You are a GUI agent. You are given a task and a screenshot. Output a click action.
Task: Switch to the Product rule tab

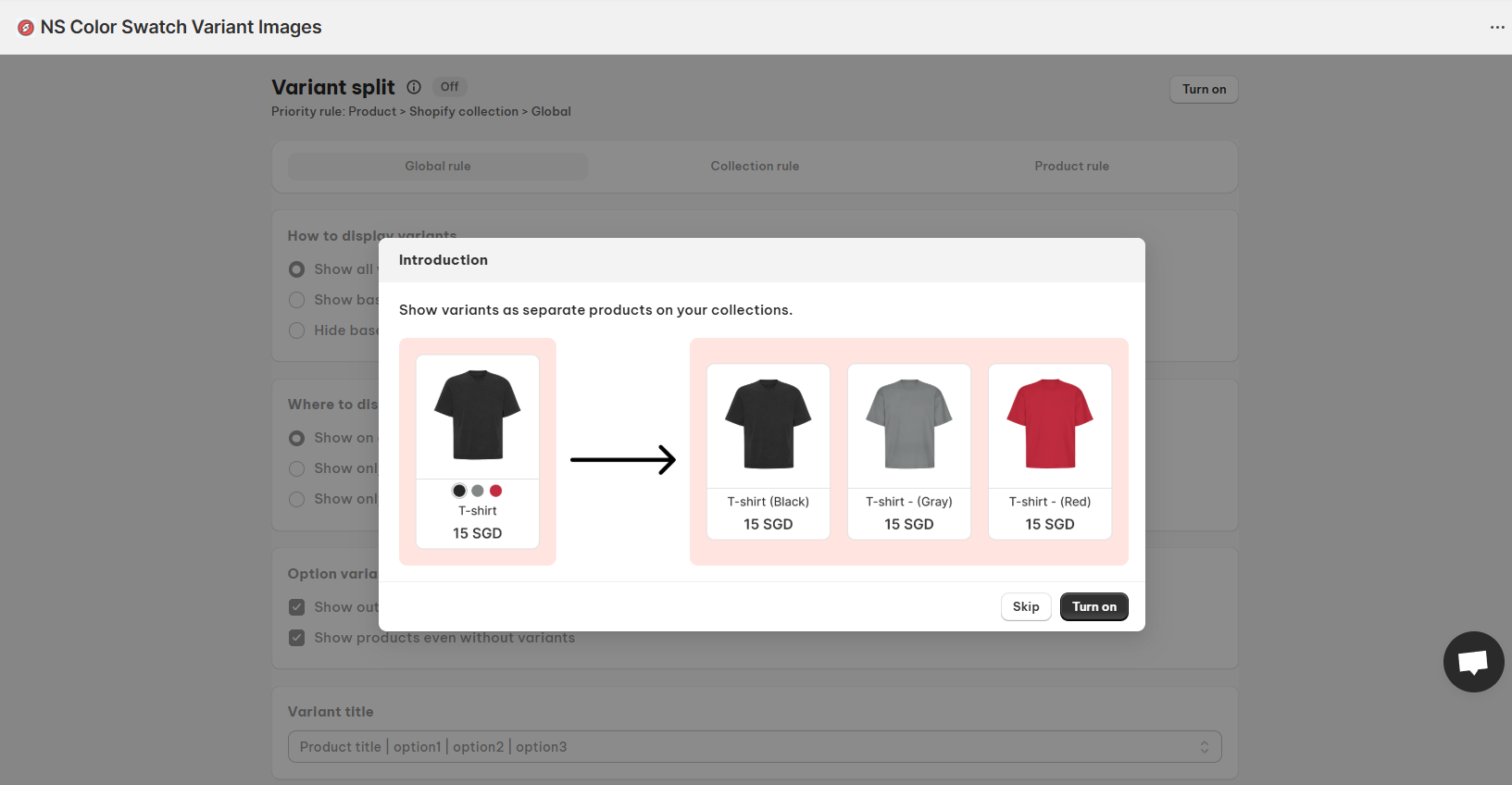click(x=1071, y=167)
